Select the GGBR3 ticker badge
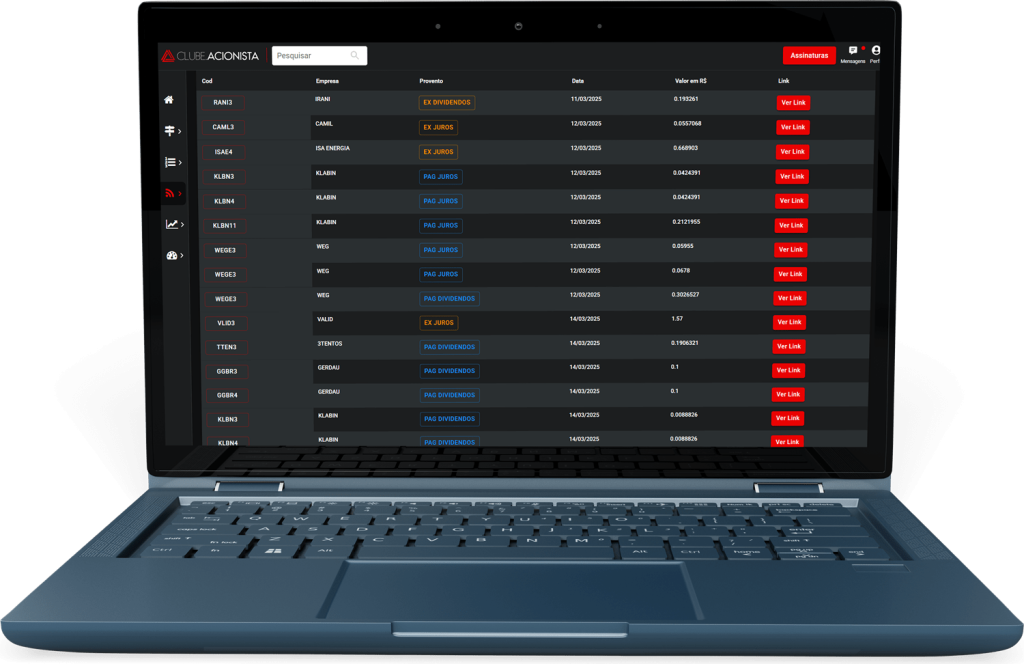The image size is (1024, 664). point(227,372)
